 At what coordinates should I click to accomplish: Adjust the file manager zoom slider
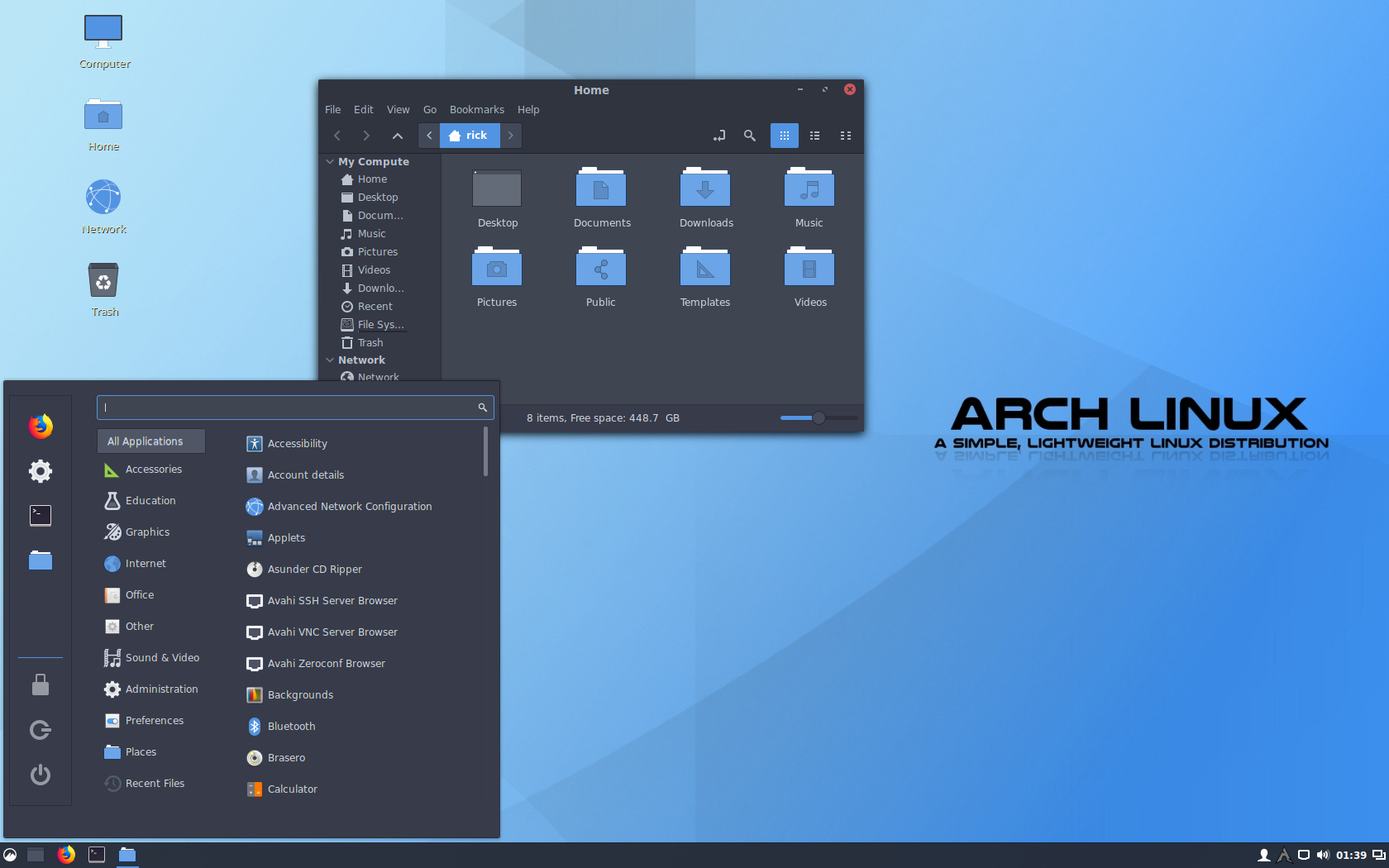coord(819,418)
